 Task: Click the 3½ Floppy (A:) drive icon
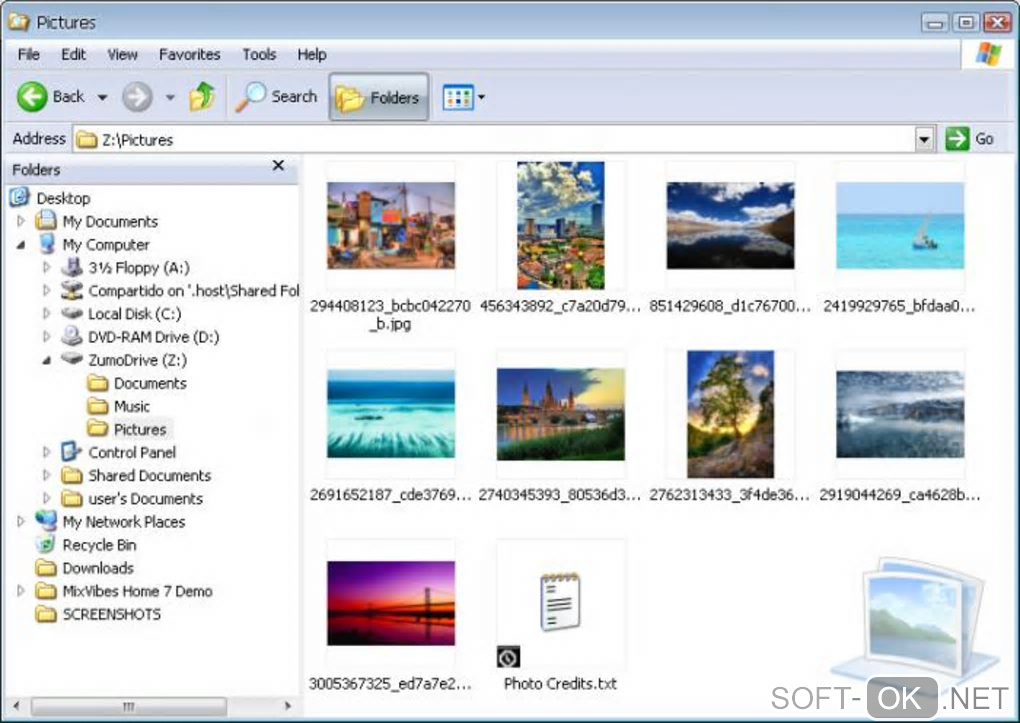[72, 267]
